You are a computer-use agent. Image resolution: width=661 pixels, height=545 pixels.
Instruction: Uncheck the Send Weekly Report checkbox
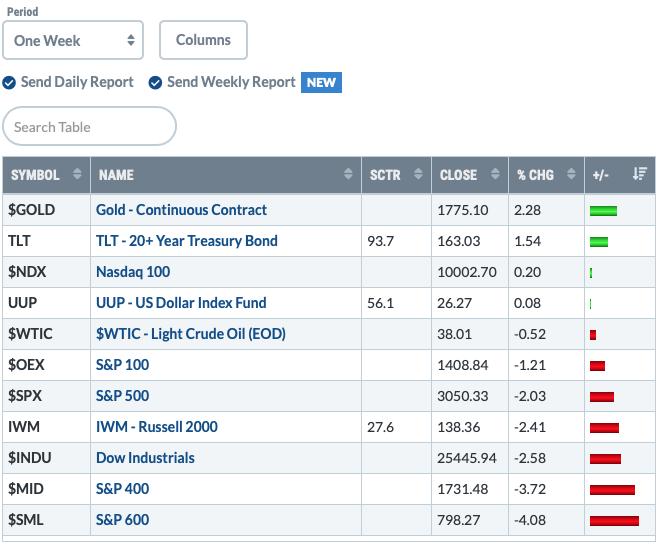pos(155,83)
